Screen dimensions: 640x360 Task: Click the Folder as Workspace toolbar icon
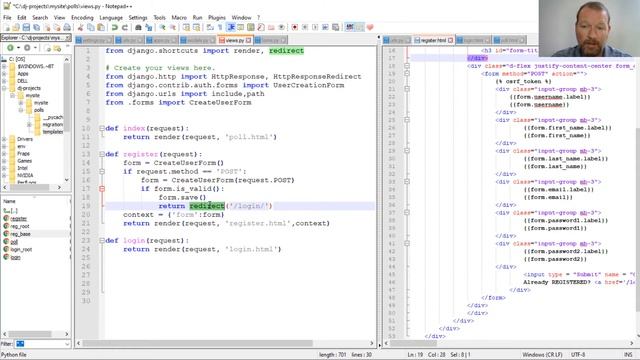tap(271, 27)
